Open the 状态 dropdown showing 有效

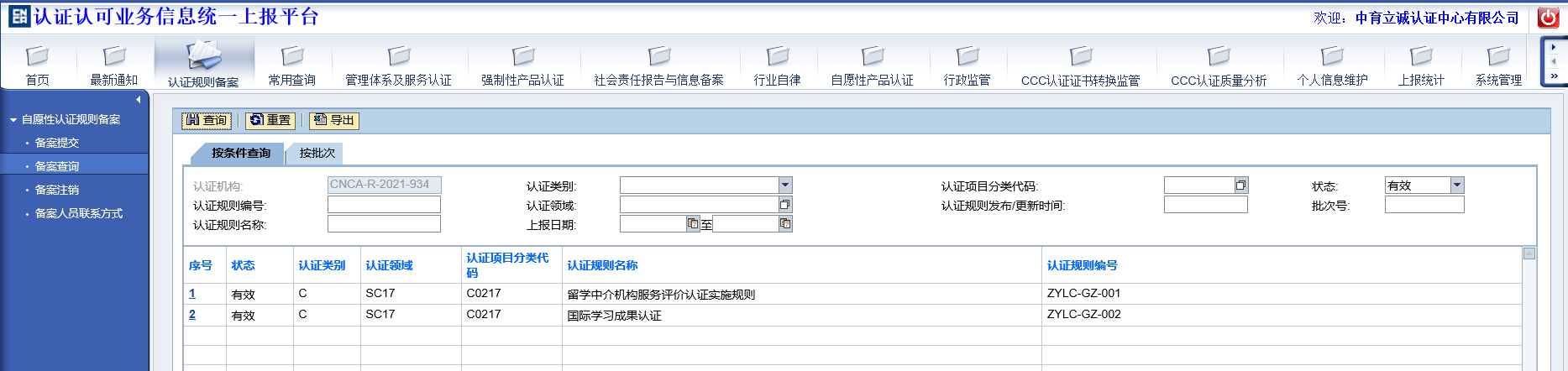(x=1457, y=185)
